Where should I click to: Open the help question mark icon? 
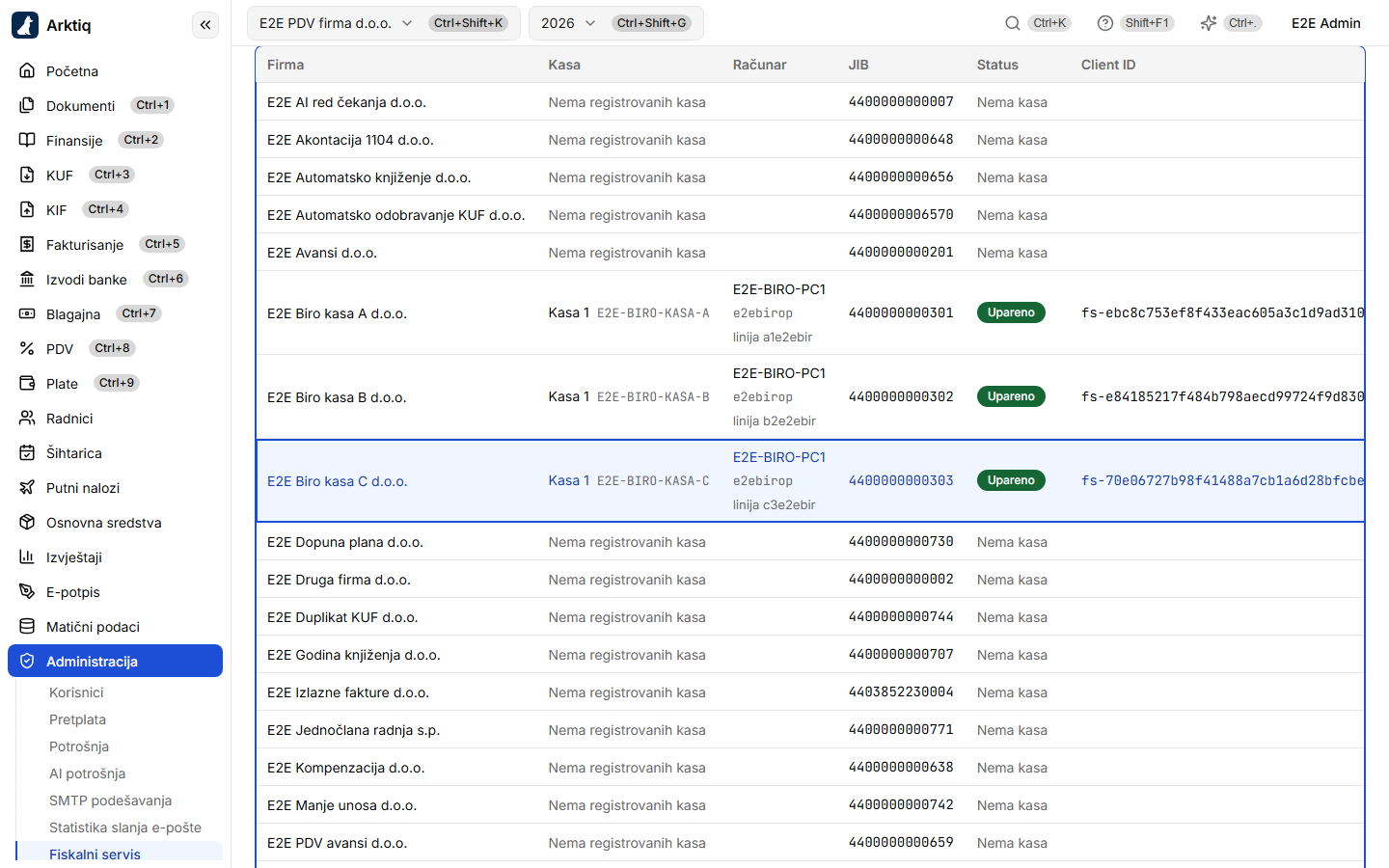tap(1105, 23)
